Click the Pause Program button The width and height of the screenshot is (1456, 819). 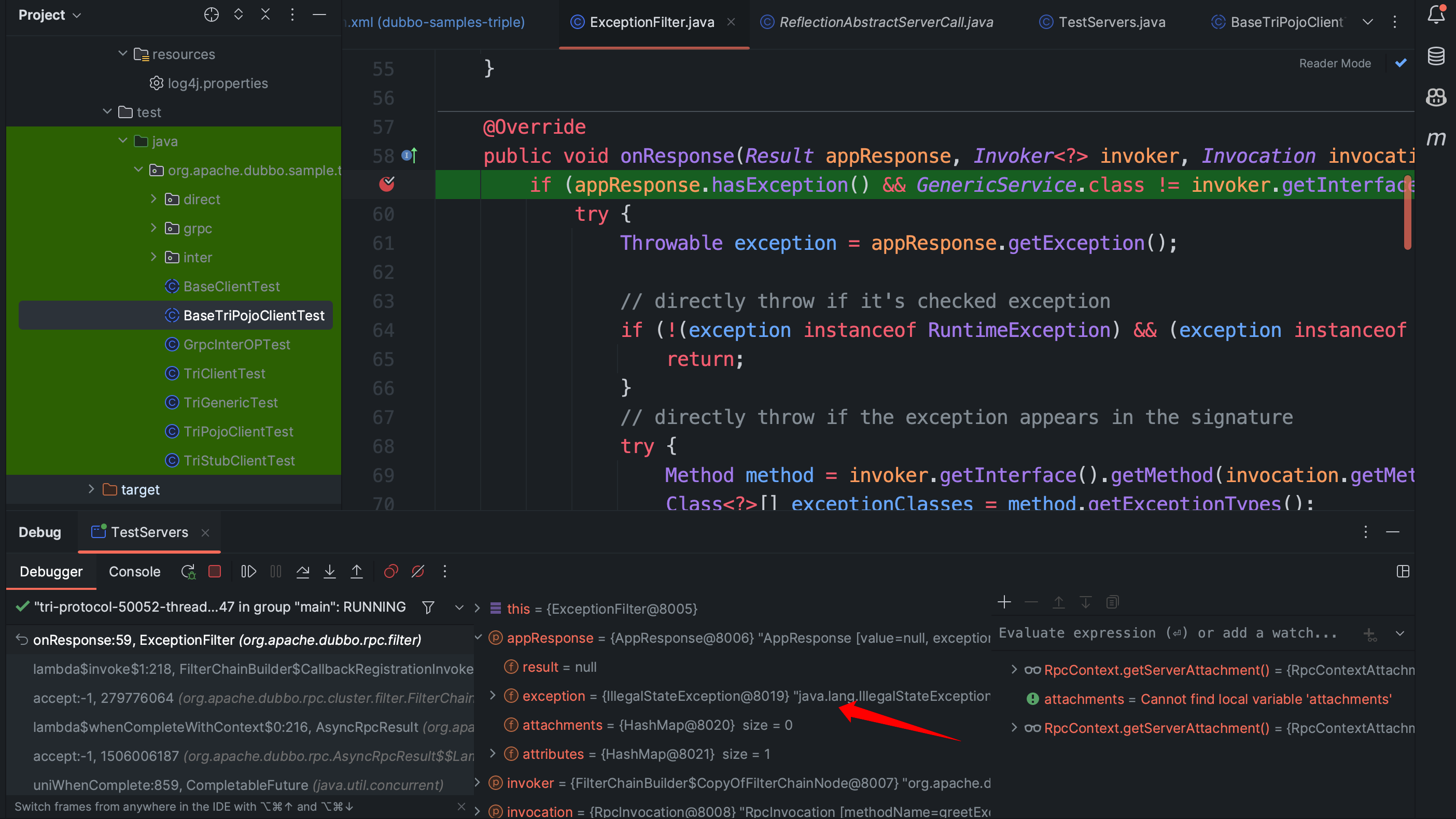276,571
